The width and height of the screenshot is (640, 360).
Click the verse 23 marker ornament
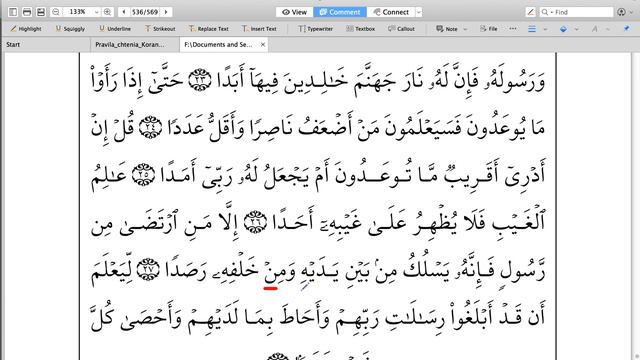click(x=200, y=80)
